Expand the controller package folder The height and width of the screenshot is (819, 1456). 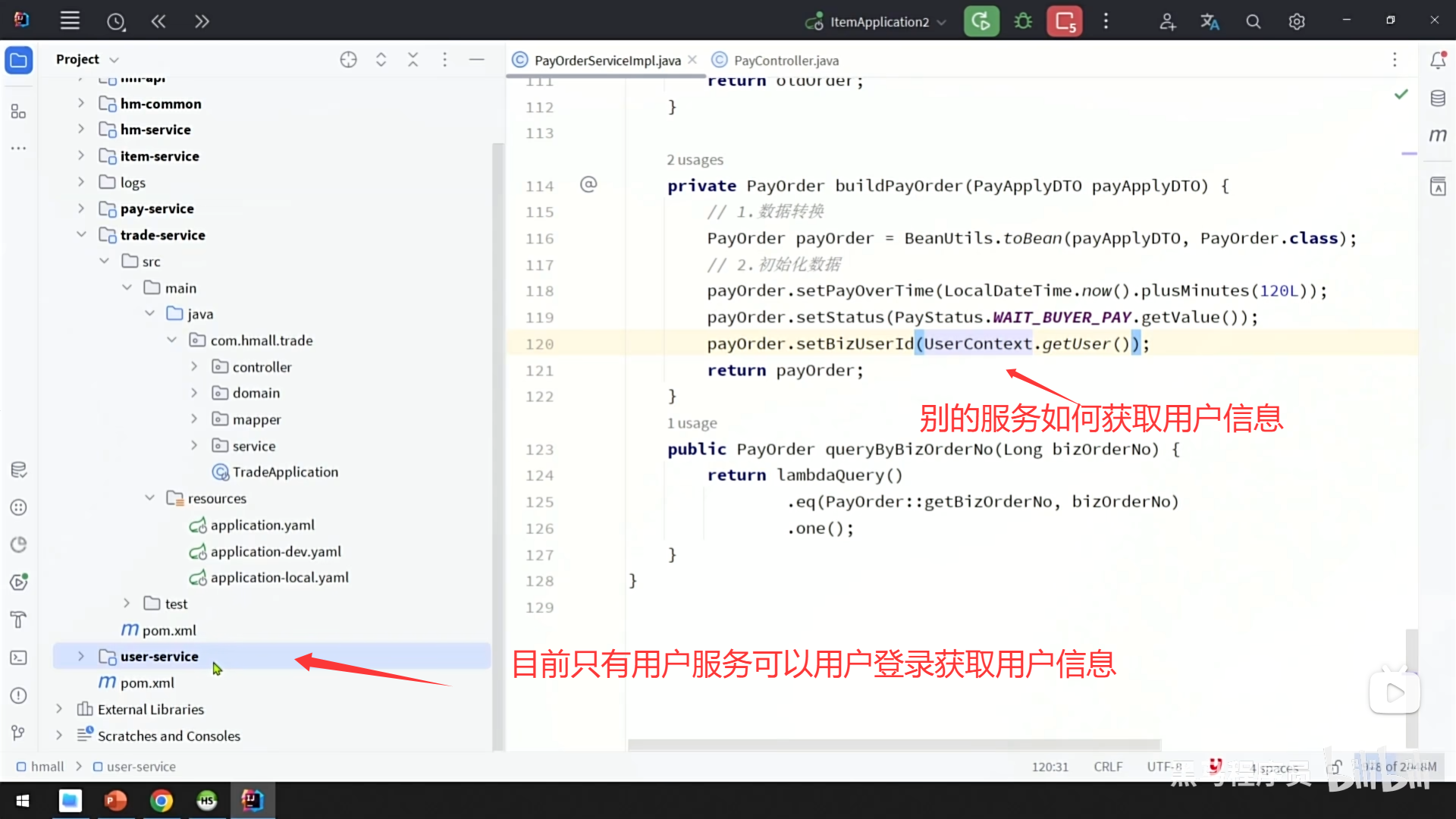point(194,367)
